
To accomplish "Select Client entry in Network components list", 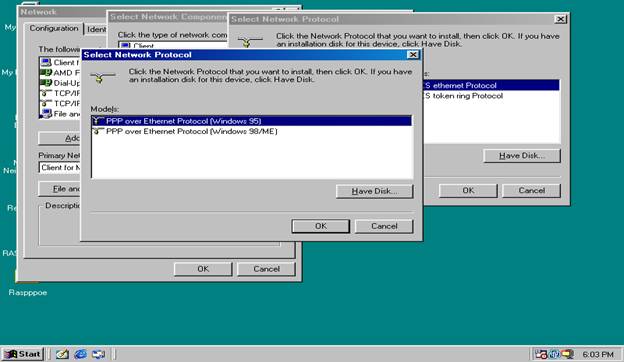I will pos(60,62).
